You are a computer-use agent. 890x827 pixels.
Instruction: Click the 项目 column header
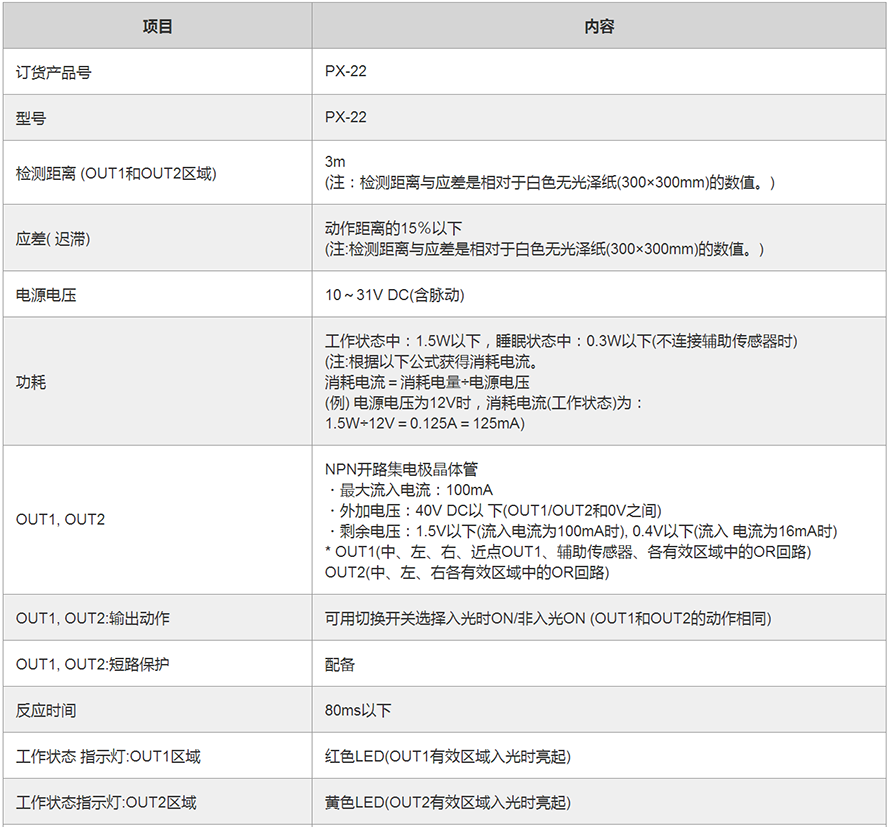click(158, 27)
